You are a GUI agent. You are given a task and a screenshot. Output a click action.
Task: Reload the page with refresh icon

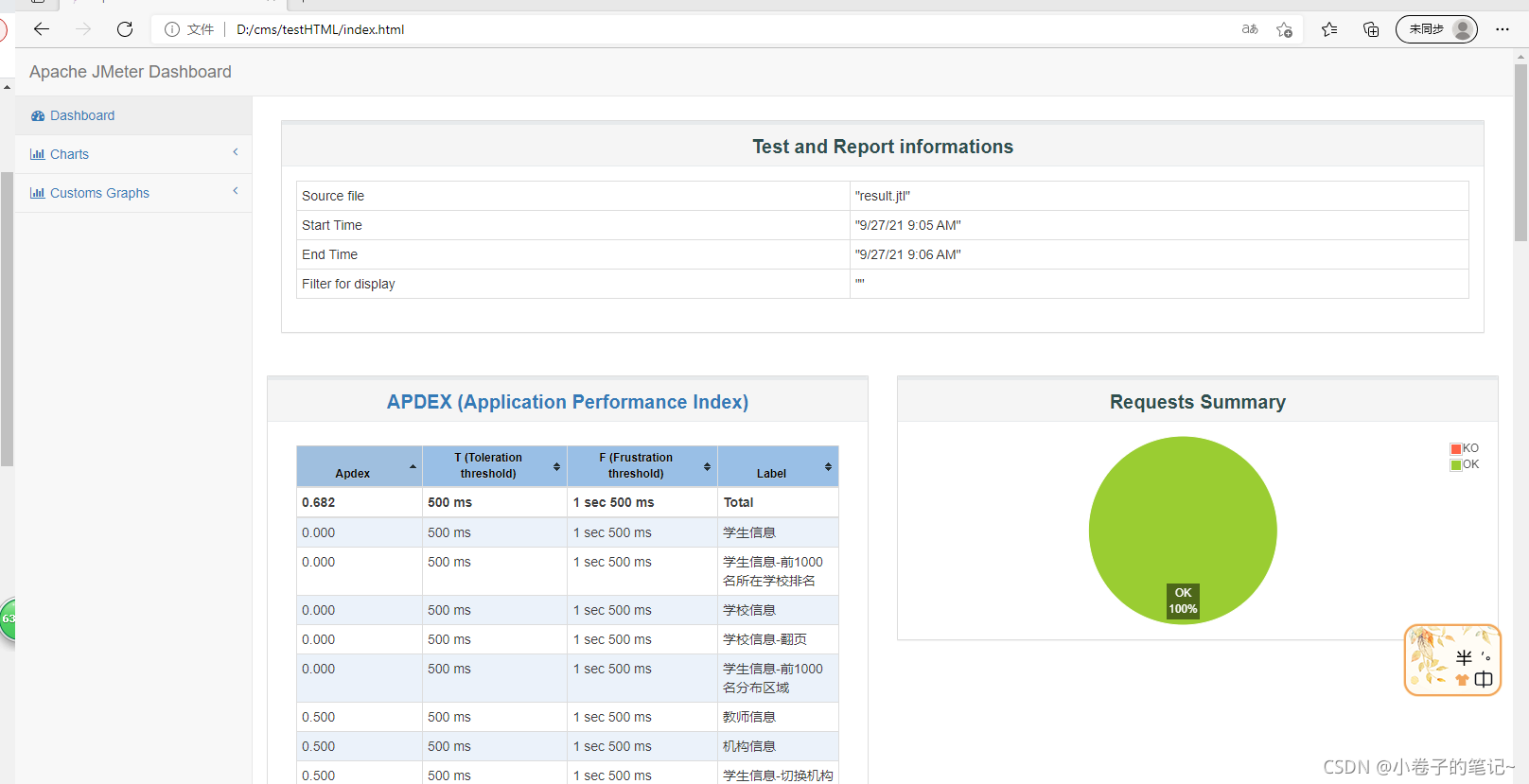(x=125, y=29)
